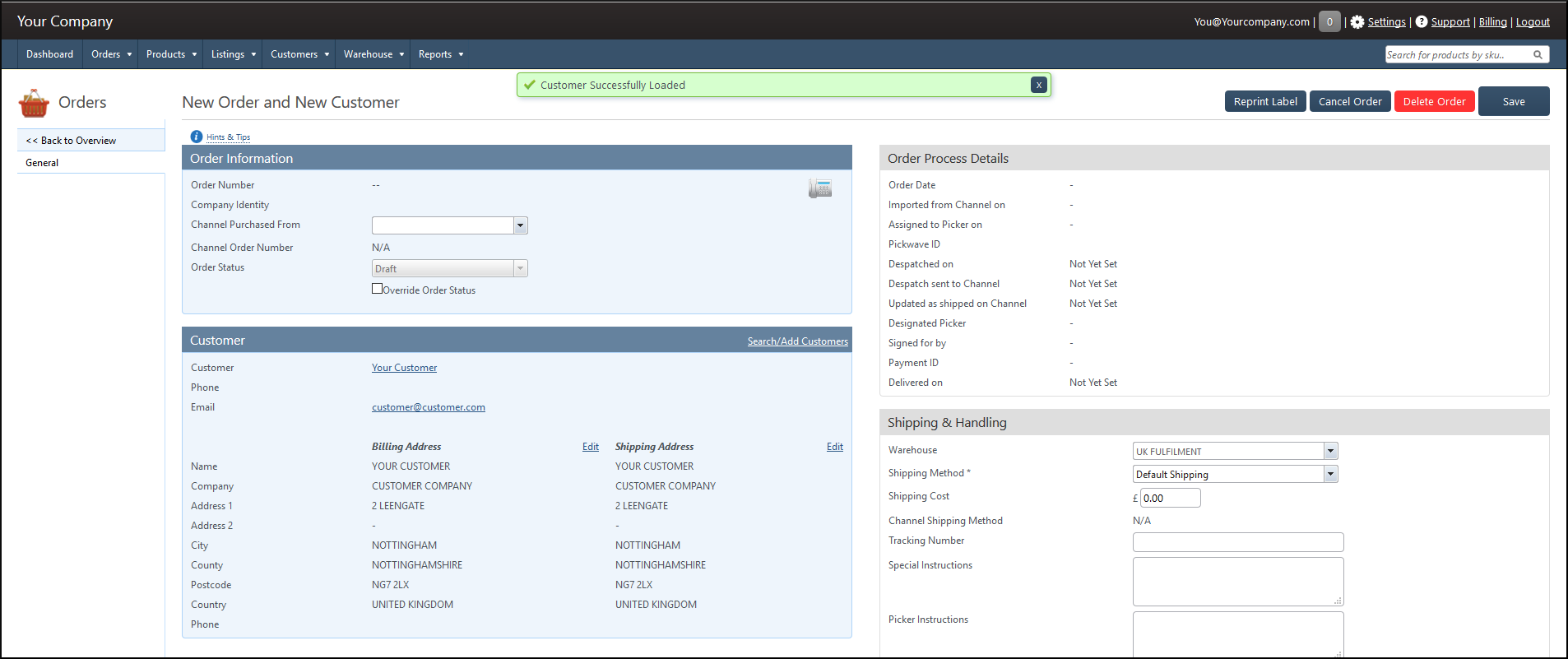The width and height of the screenshot is (1568, 659).
Task: Expand the Listings menu
Action: [x=233, y=54]
